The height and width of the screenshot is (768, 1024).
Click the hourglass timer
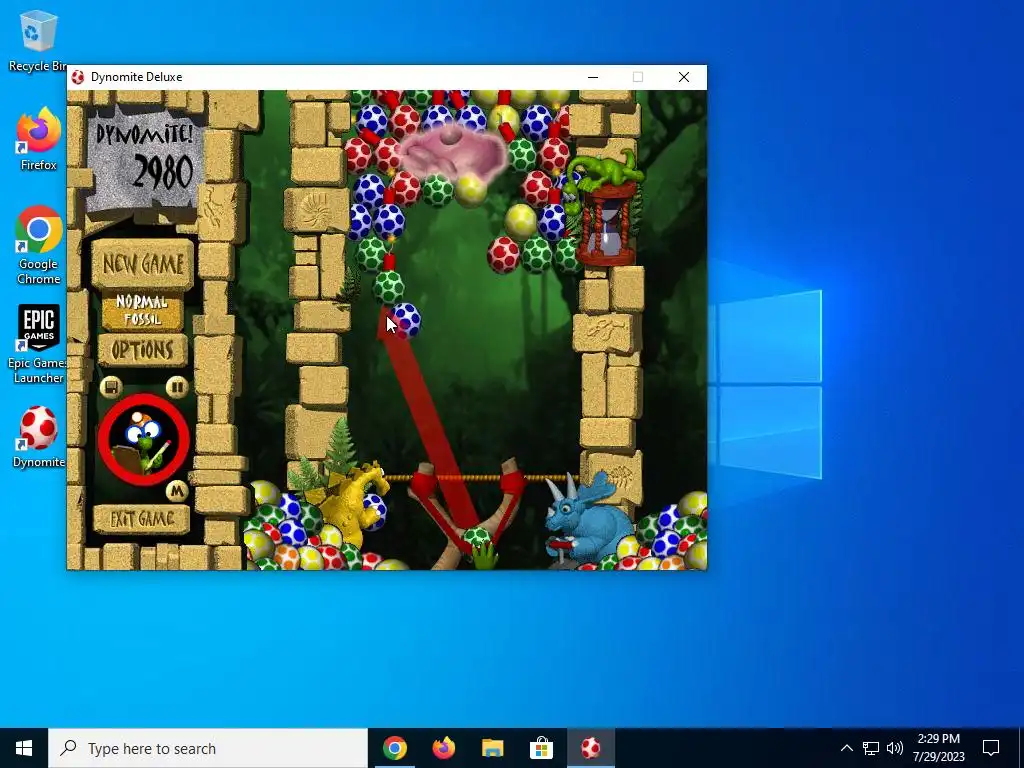tap(609, 225)
